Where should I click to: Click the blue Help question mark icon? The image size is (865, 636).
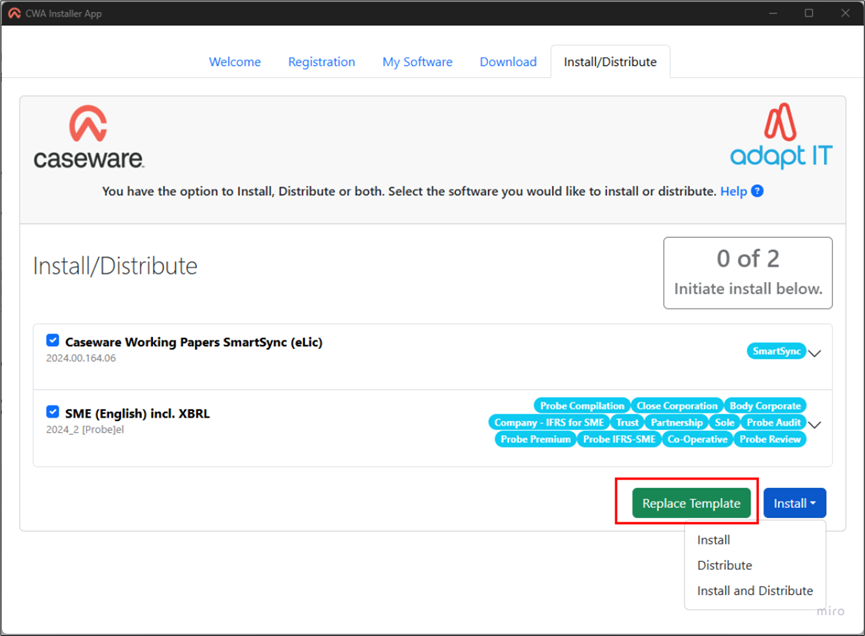point(757,191)
